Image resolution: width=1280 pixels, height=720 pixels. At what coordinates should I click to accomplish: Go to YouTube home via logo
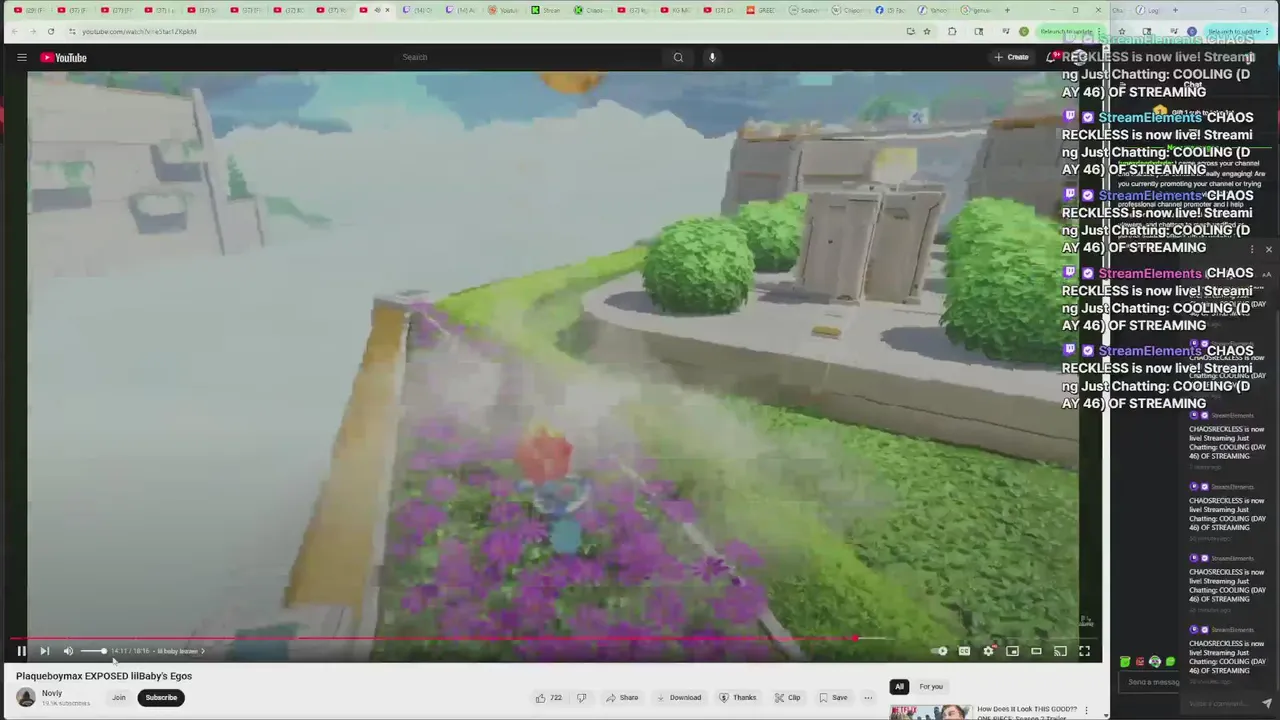pyautogui.click(x=64, y=57)
